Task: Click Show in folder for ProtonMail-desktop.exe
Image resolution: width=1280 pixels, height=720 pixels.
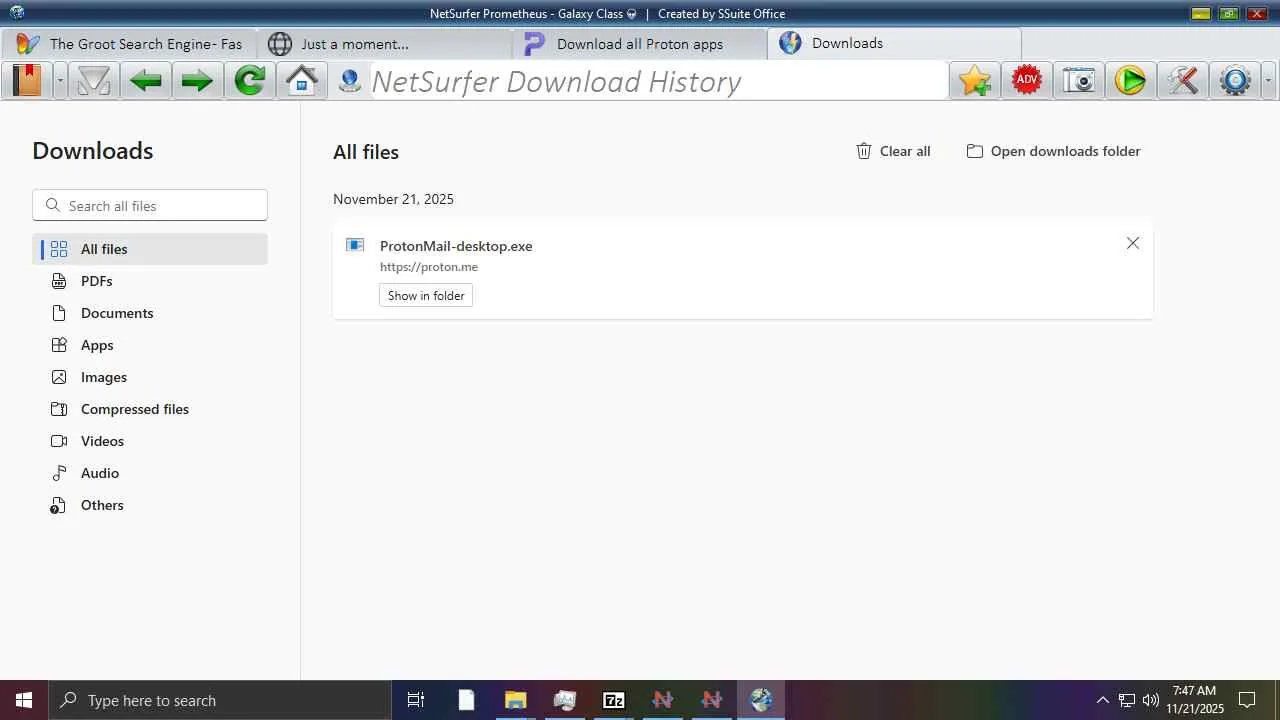Action: click(426, 295)
